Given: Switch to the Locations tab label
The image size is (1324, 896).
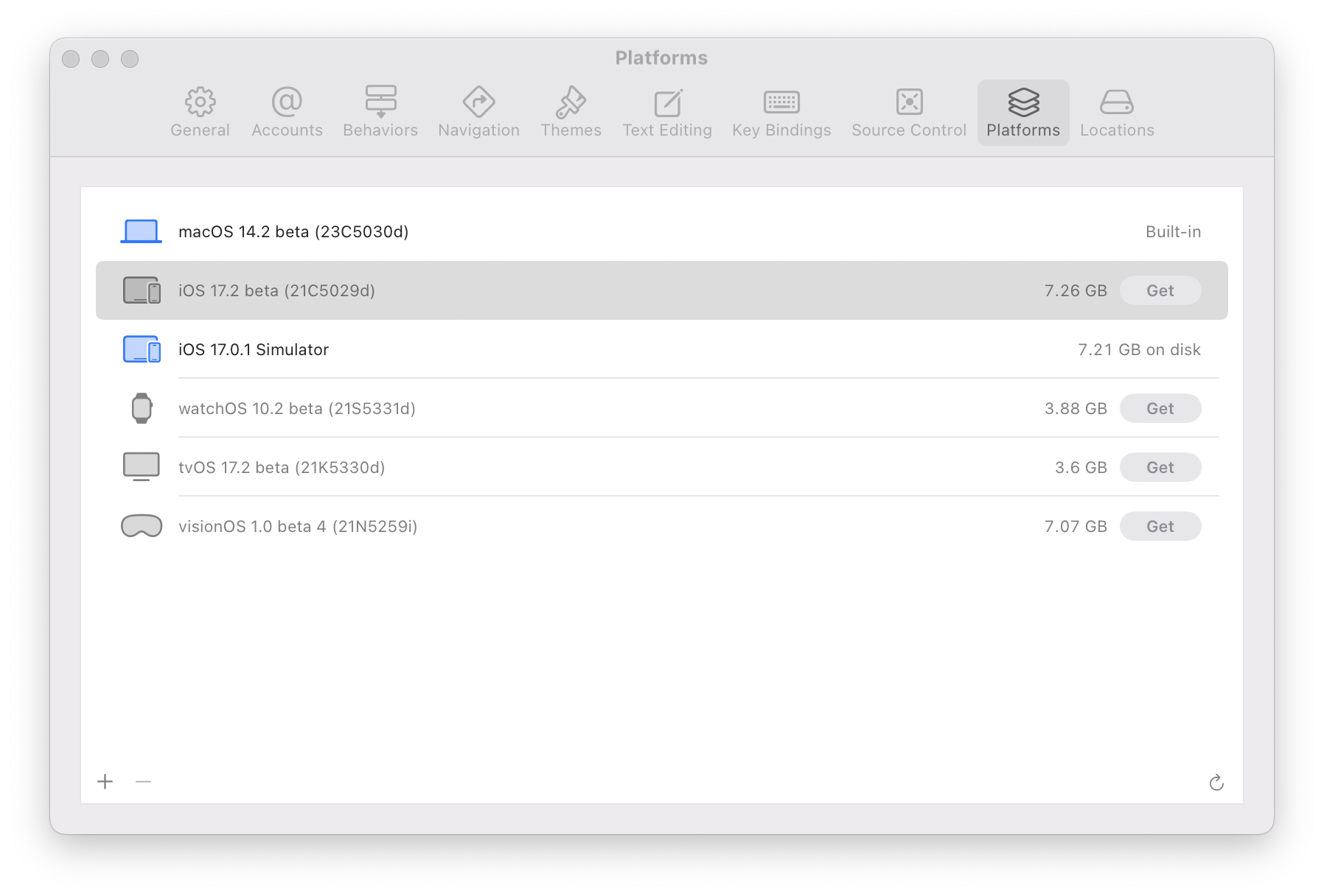Looking at the screenshot, I should click(1117, 130).
